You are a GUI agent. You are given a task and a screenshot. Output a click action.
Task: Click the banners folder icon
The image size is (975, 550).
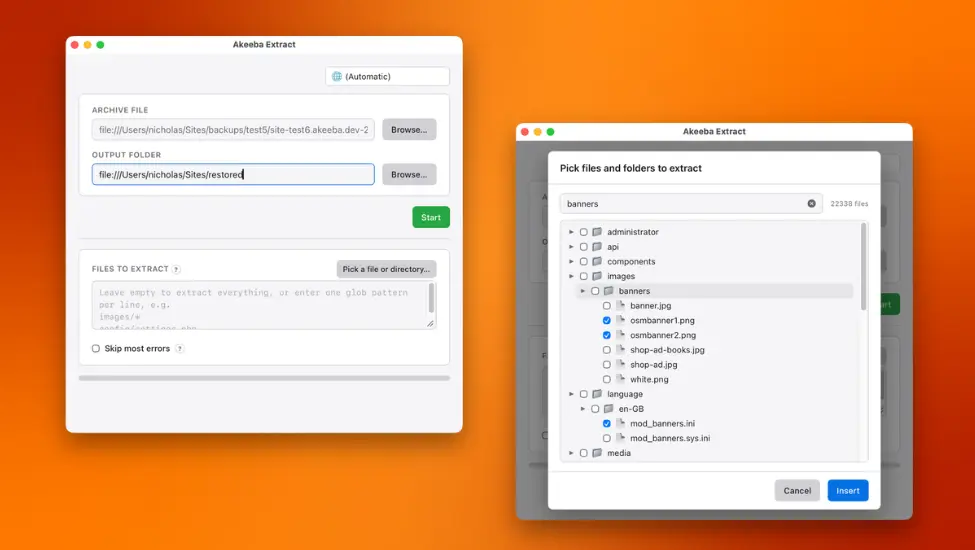pos(609,291)
